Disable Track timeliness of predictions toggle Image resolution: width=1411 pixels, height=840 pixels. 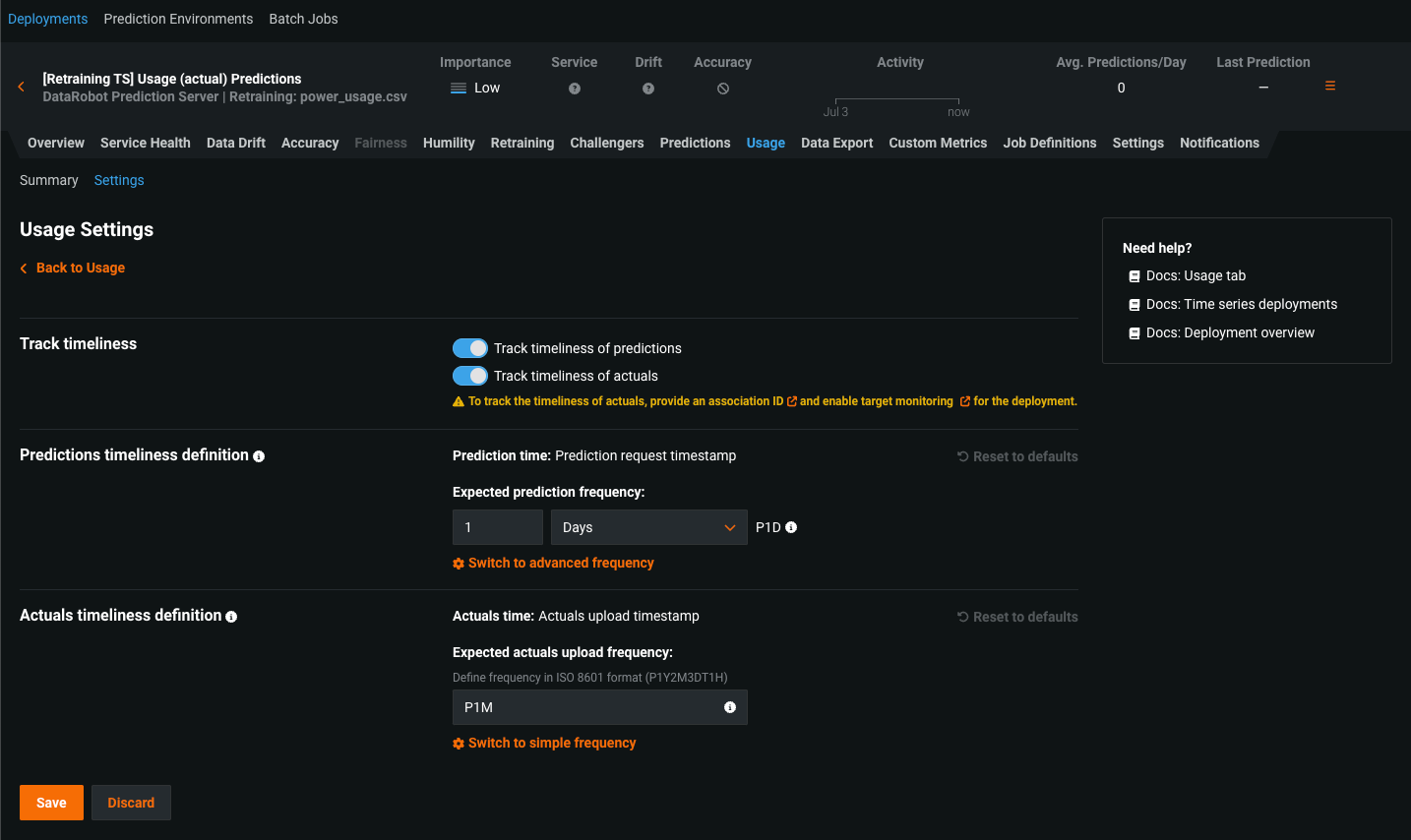[470, 348]
